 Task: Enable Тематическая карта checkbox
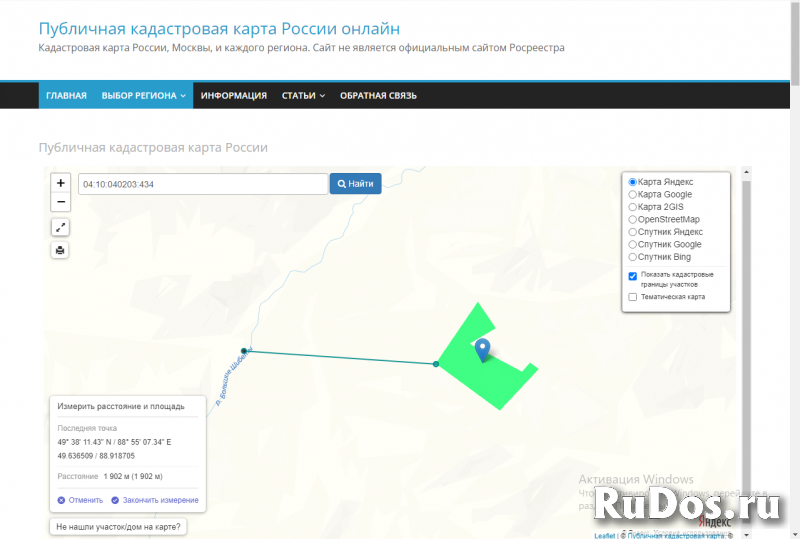pyautogui.click(x=633, y=297)
